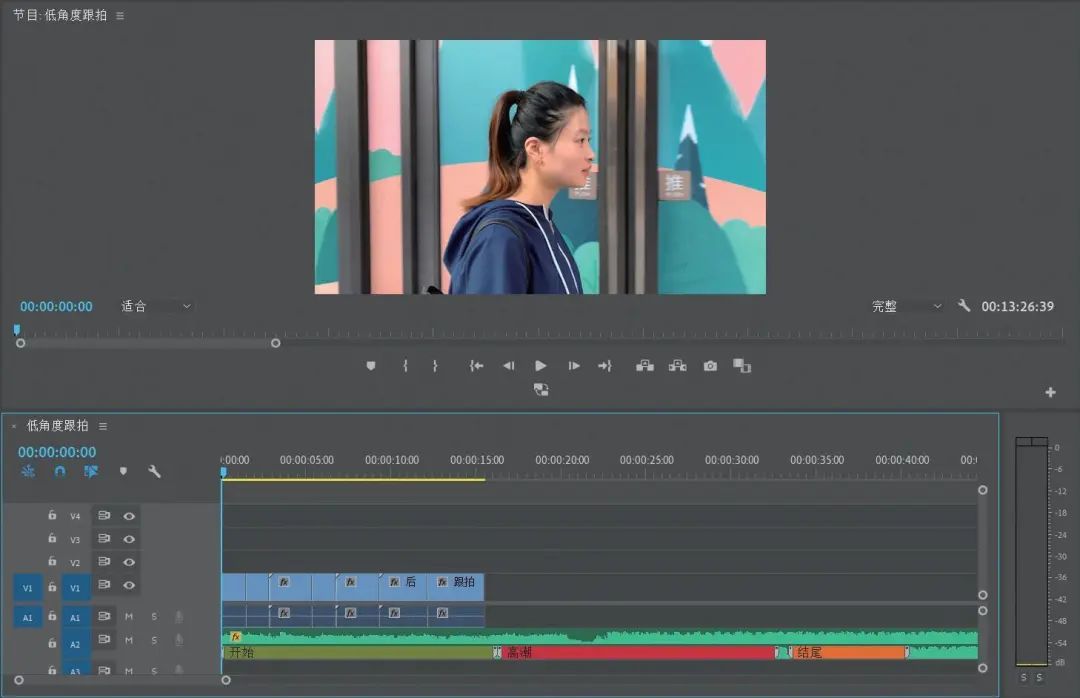Toggle lock on track V3
The image size is (1080, 698).
click(52, 538)
